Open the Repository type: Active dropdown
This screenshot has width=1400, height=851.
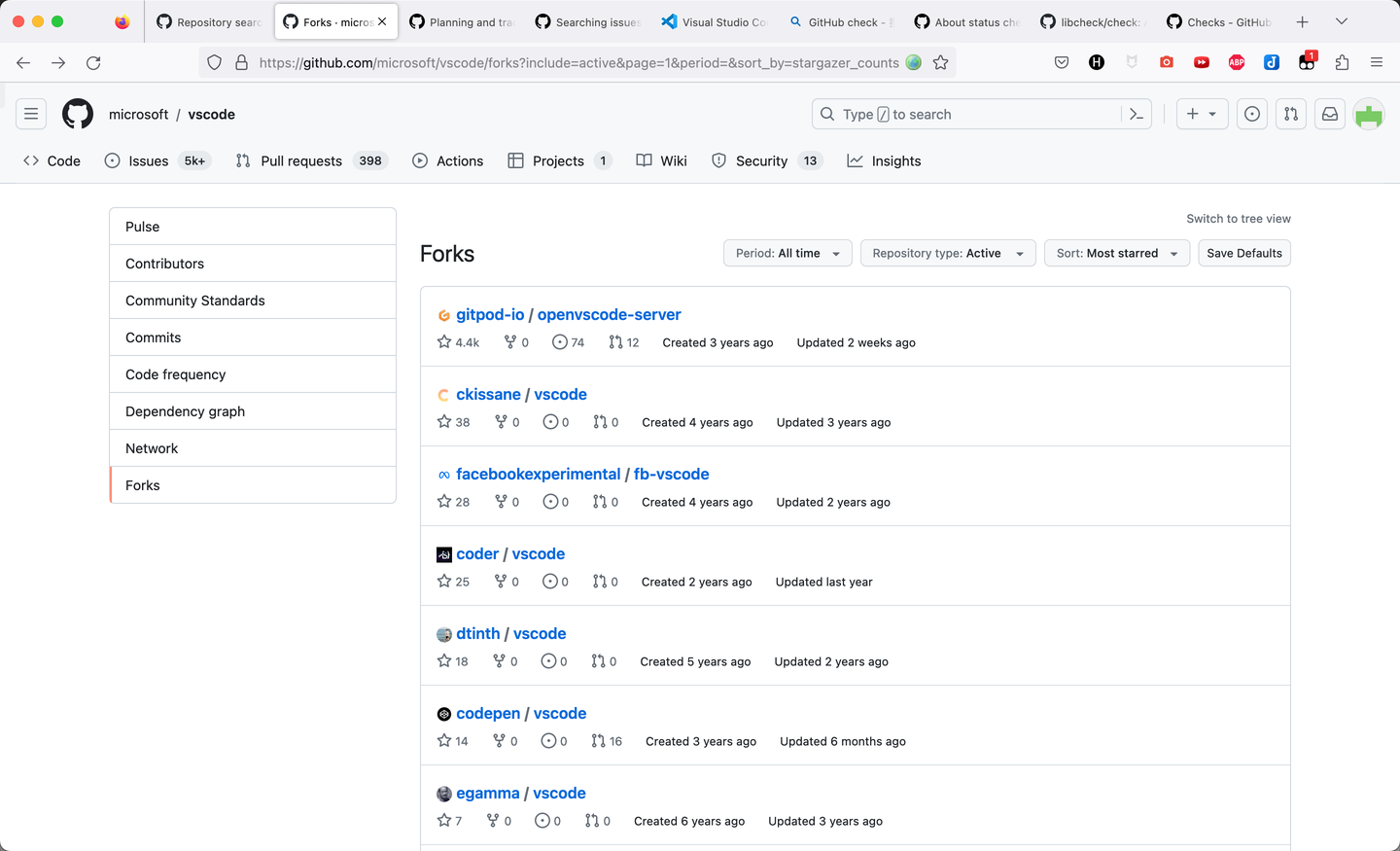point(948,253)
